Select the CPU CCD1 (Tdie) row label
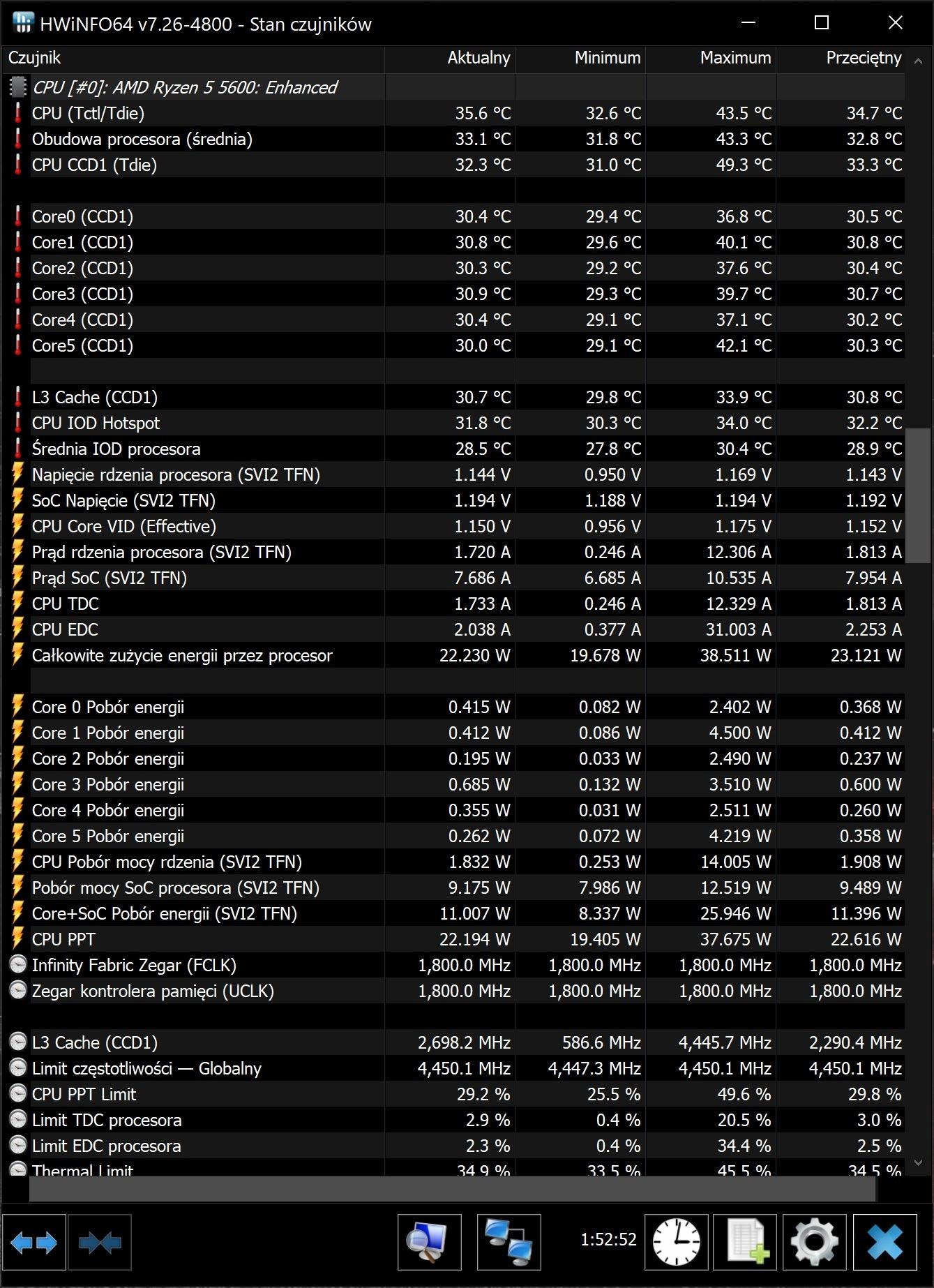 point(94,165)
